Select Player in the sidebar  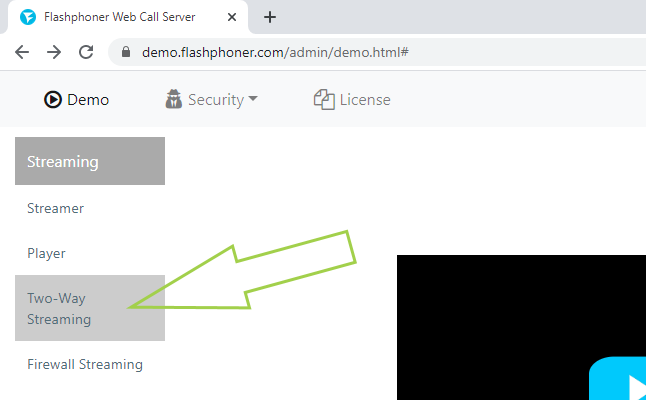pyautogui.click(x=46, y=253)
